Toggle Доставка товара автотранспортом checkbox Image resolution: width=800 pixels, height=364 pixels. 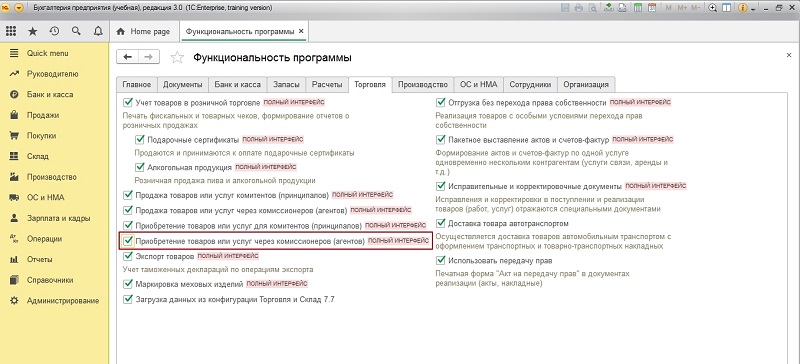pyautogui.click(x=441, y=223)
